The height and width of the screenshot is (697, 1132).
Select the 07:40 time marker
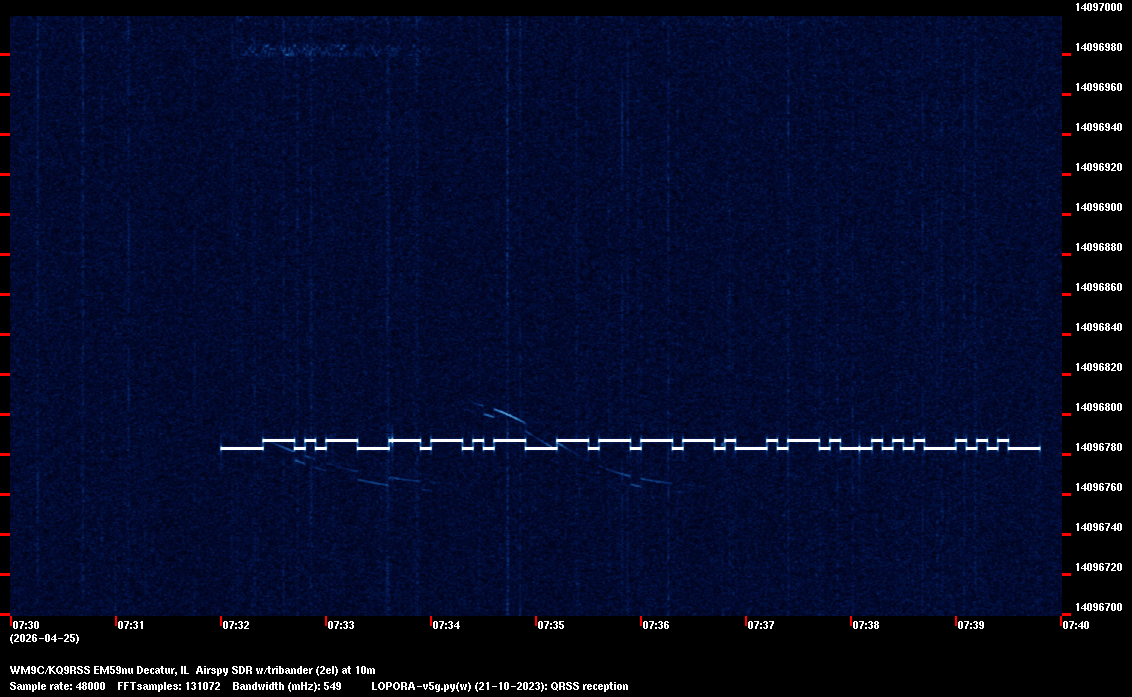1076,625
